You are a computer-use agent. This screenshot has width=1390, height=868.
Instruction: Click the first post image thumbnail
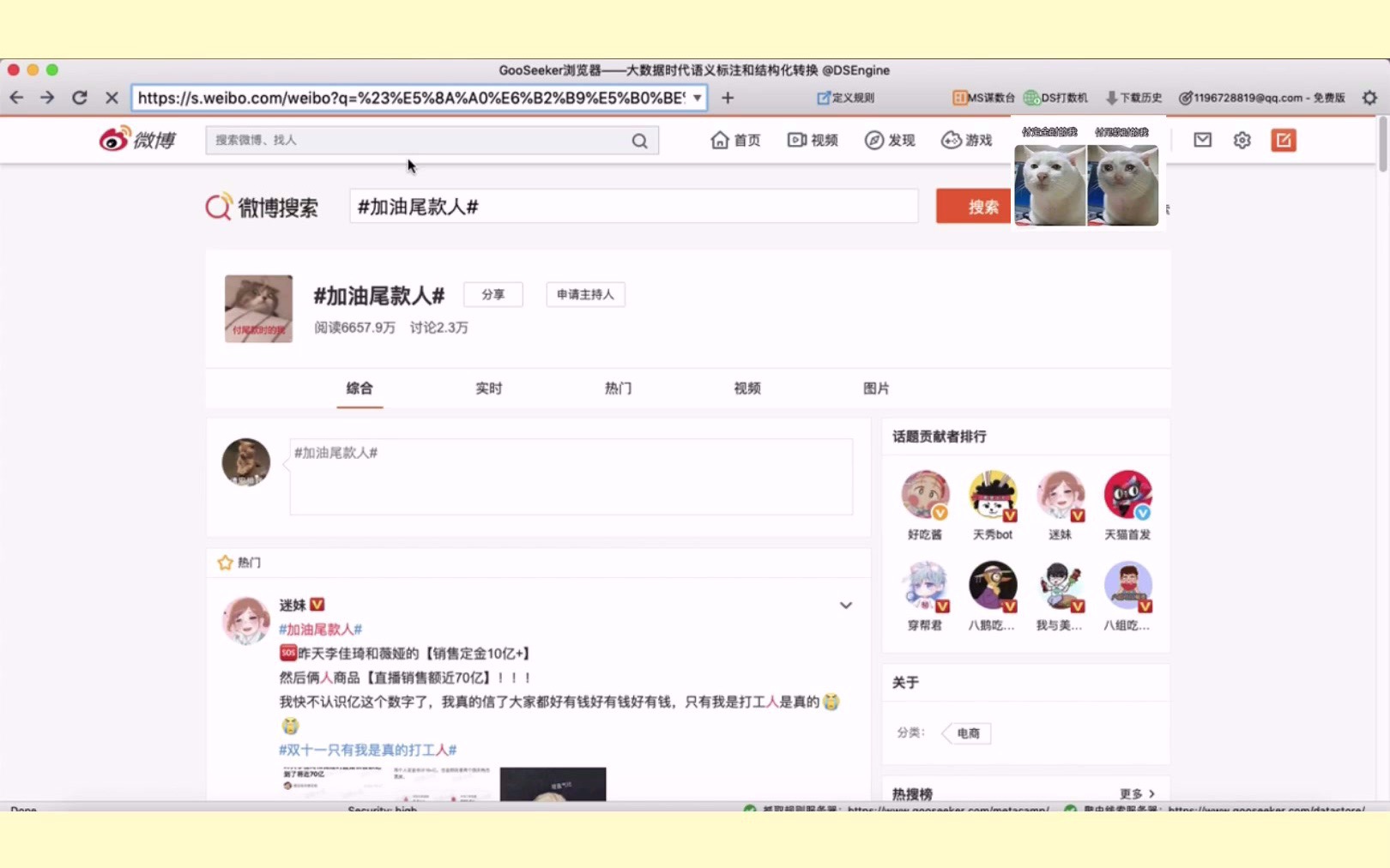[334, 784]
